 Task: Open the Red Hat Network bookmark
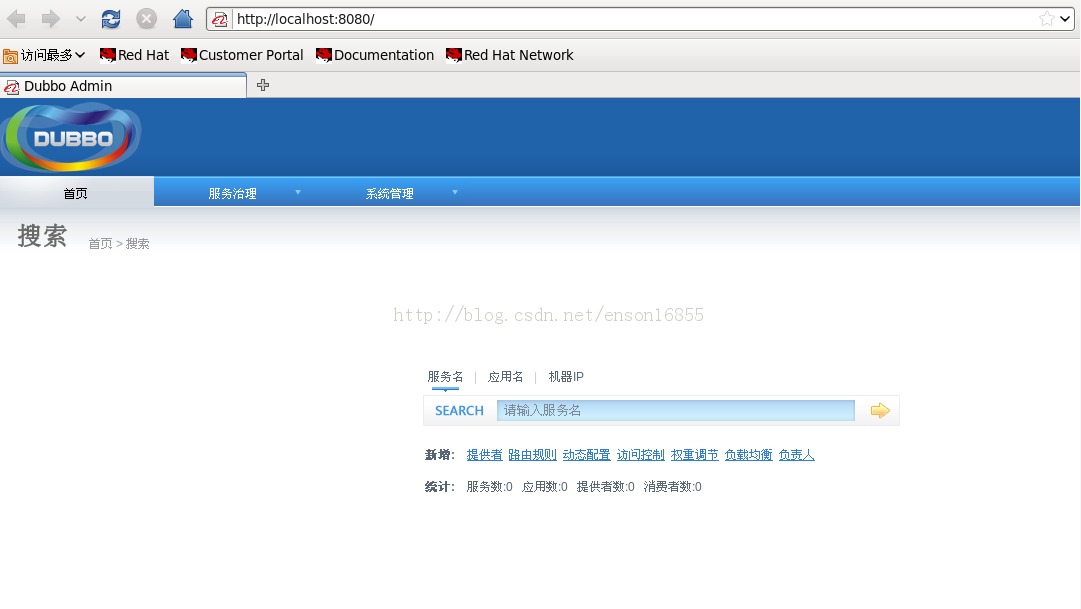(509, 55)
